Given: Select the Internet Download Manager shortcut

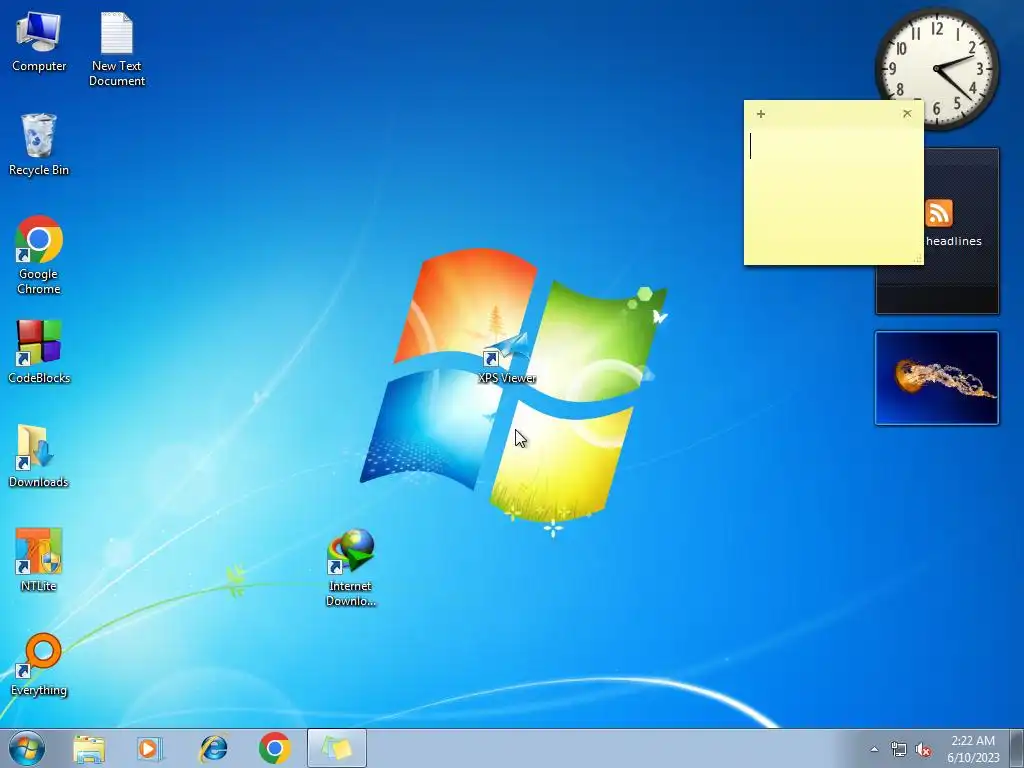Looking at the screenshot, I should [351, 568].
